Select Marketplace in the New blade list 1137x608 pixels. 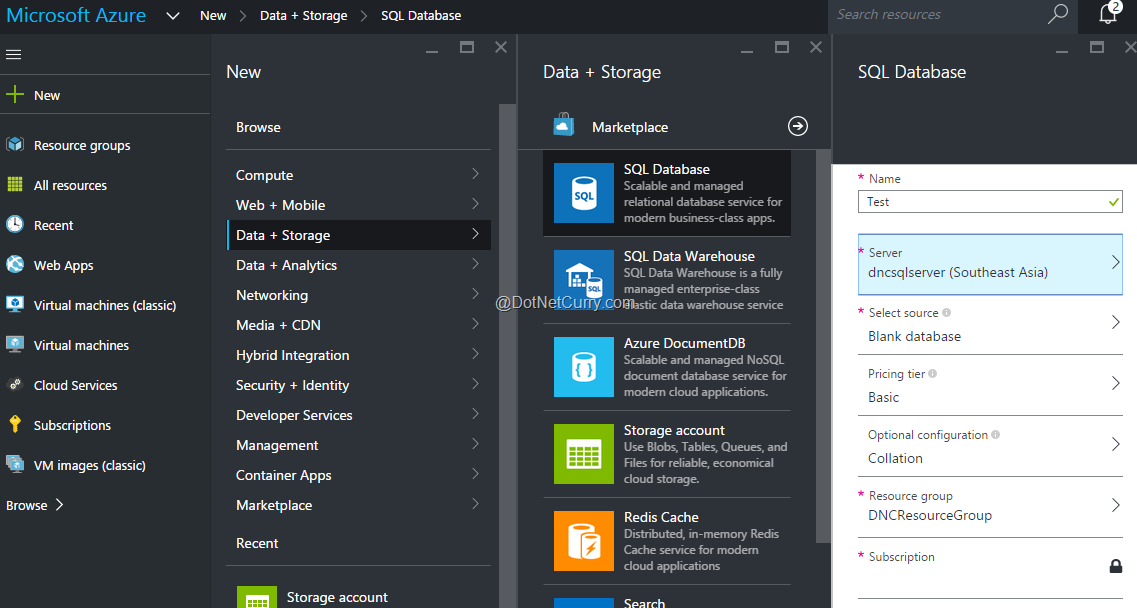coord(359,505)
